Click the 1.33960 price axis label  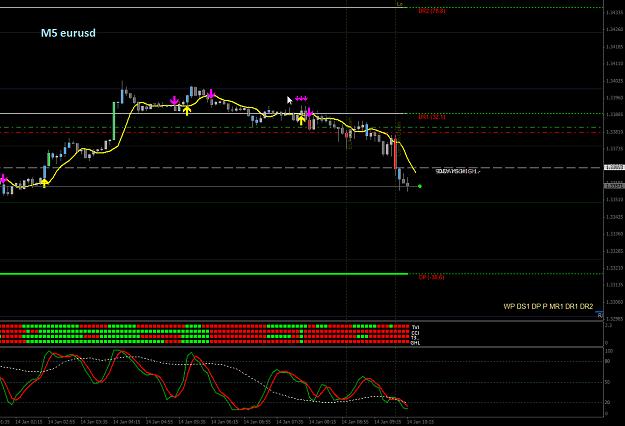[x=614, y=98]
